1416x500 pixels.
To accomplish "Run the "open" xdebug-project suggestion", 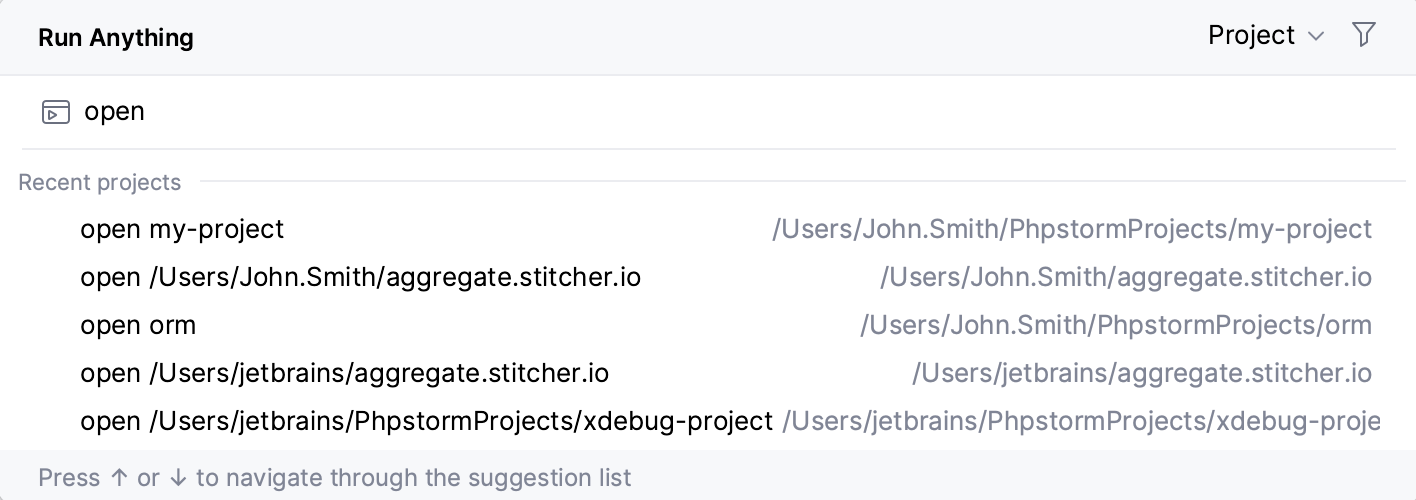I will [426, 421].
